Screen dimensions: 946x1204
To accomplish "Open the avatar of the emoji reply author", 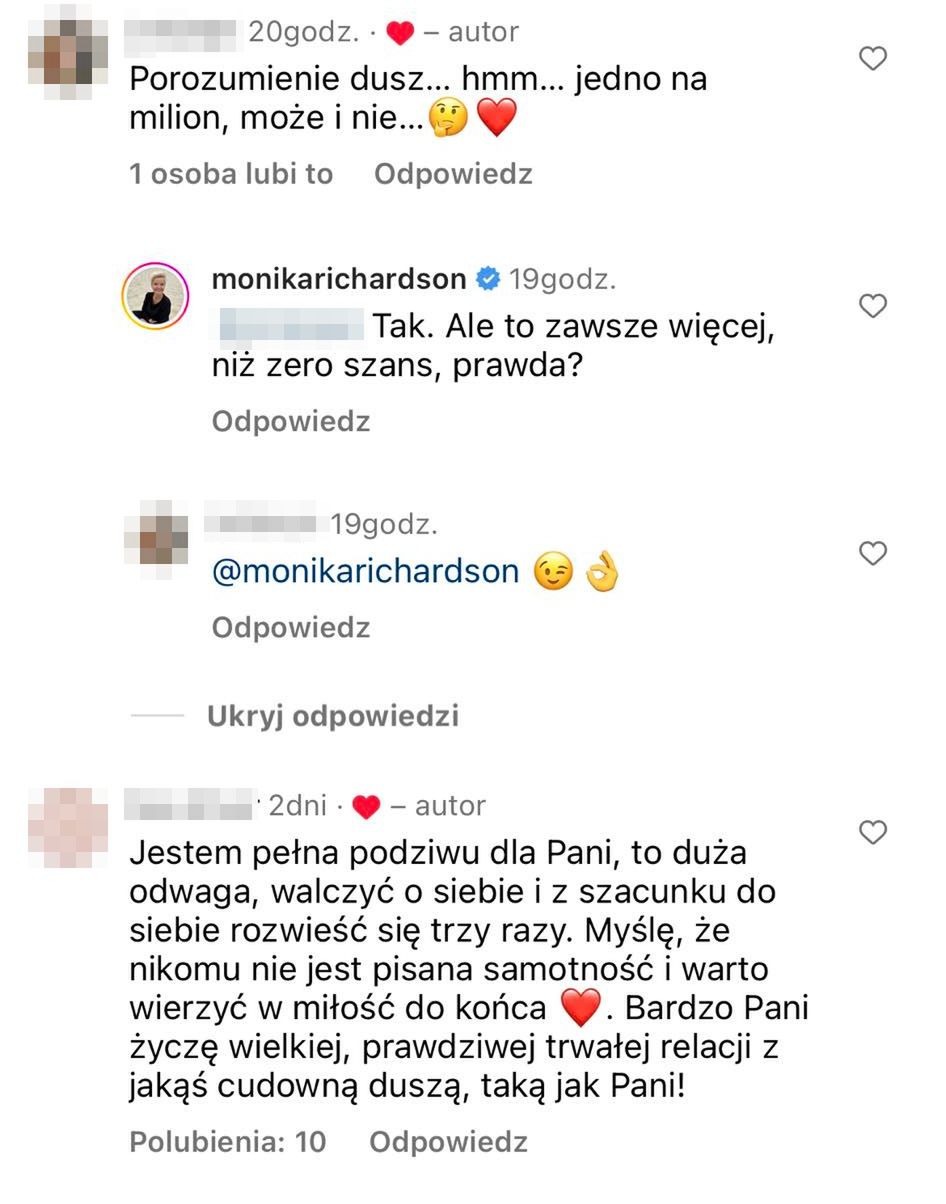I will pyautogui.click(x=155, y=545).
